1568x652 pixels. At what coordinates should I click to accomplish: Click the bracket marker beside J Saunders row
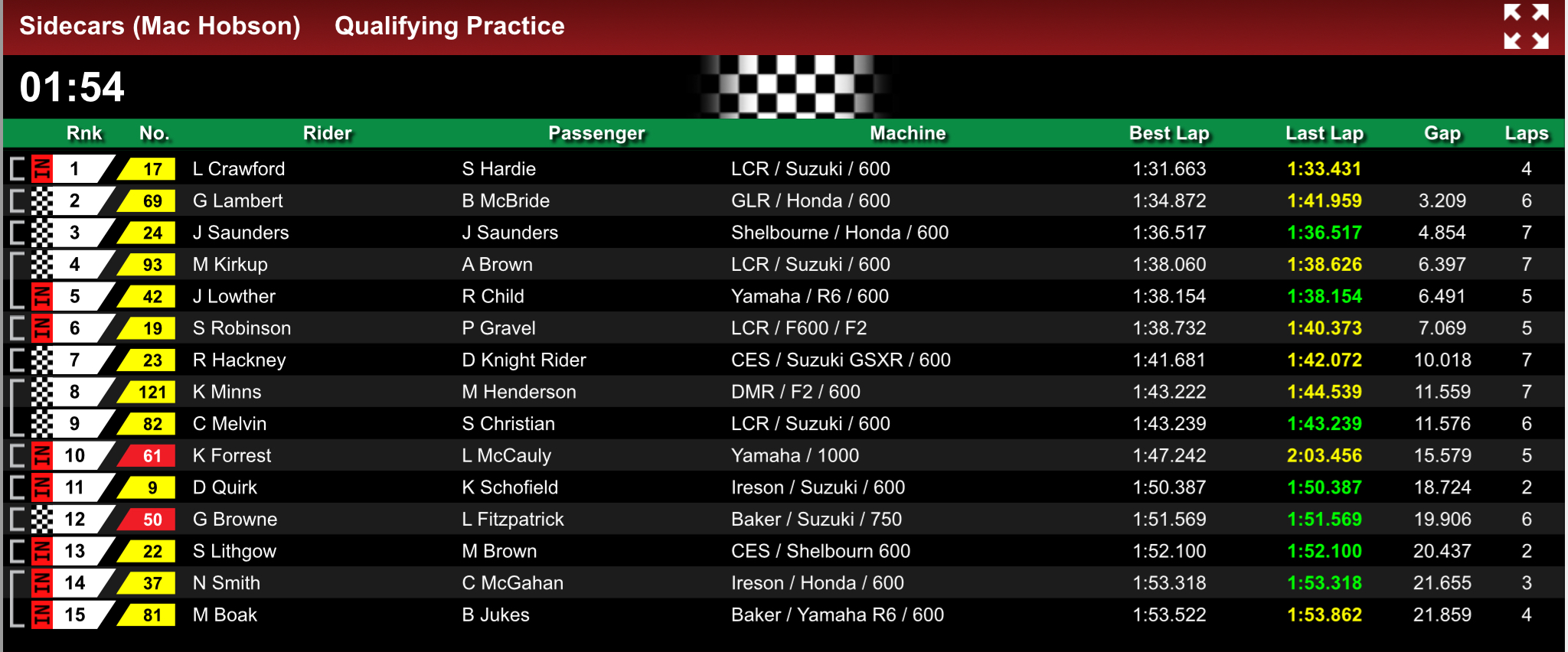17,233
